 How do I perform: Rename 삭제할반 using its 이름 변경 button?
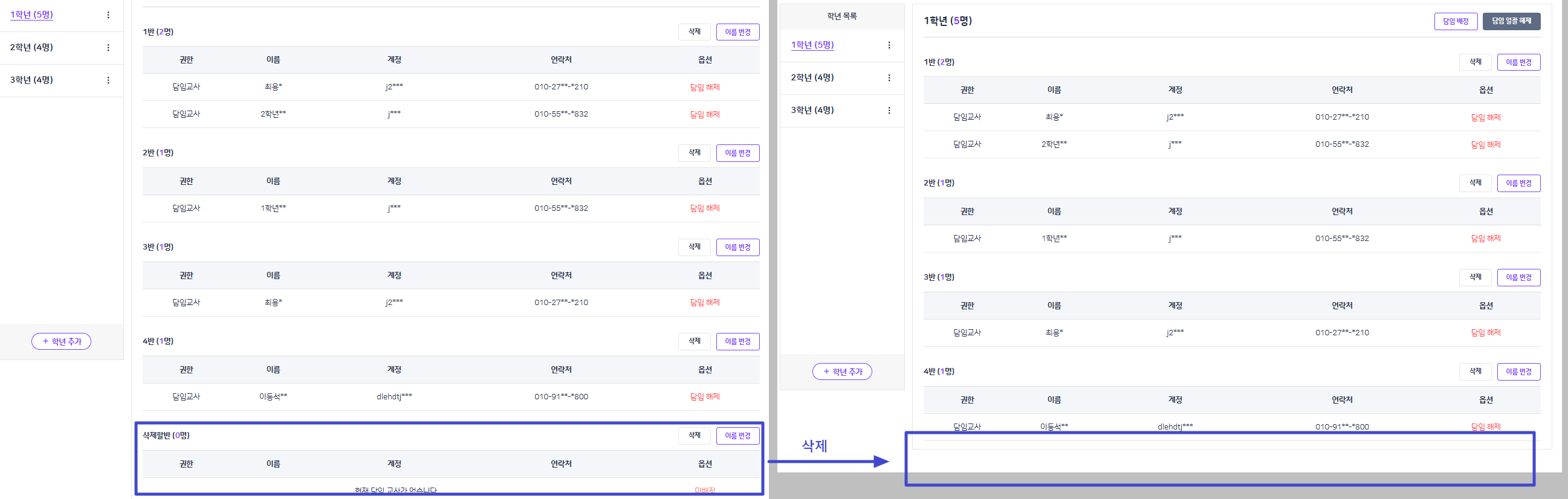click(x=737, y=436)
